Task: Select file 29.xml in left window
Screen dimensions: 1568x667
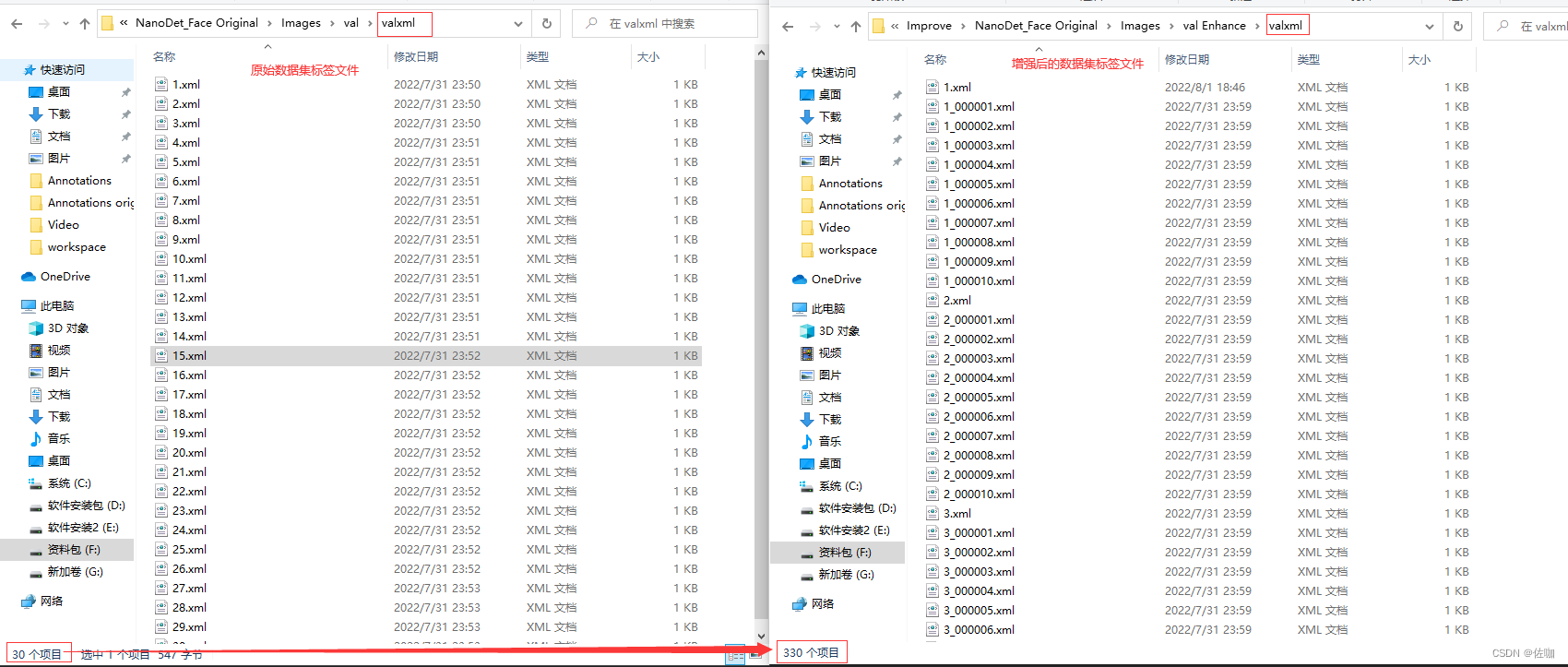Action: tap(189, 626)
